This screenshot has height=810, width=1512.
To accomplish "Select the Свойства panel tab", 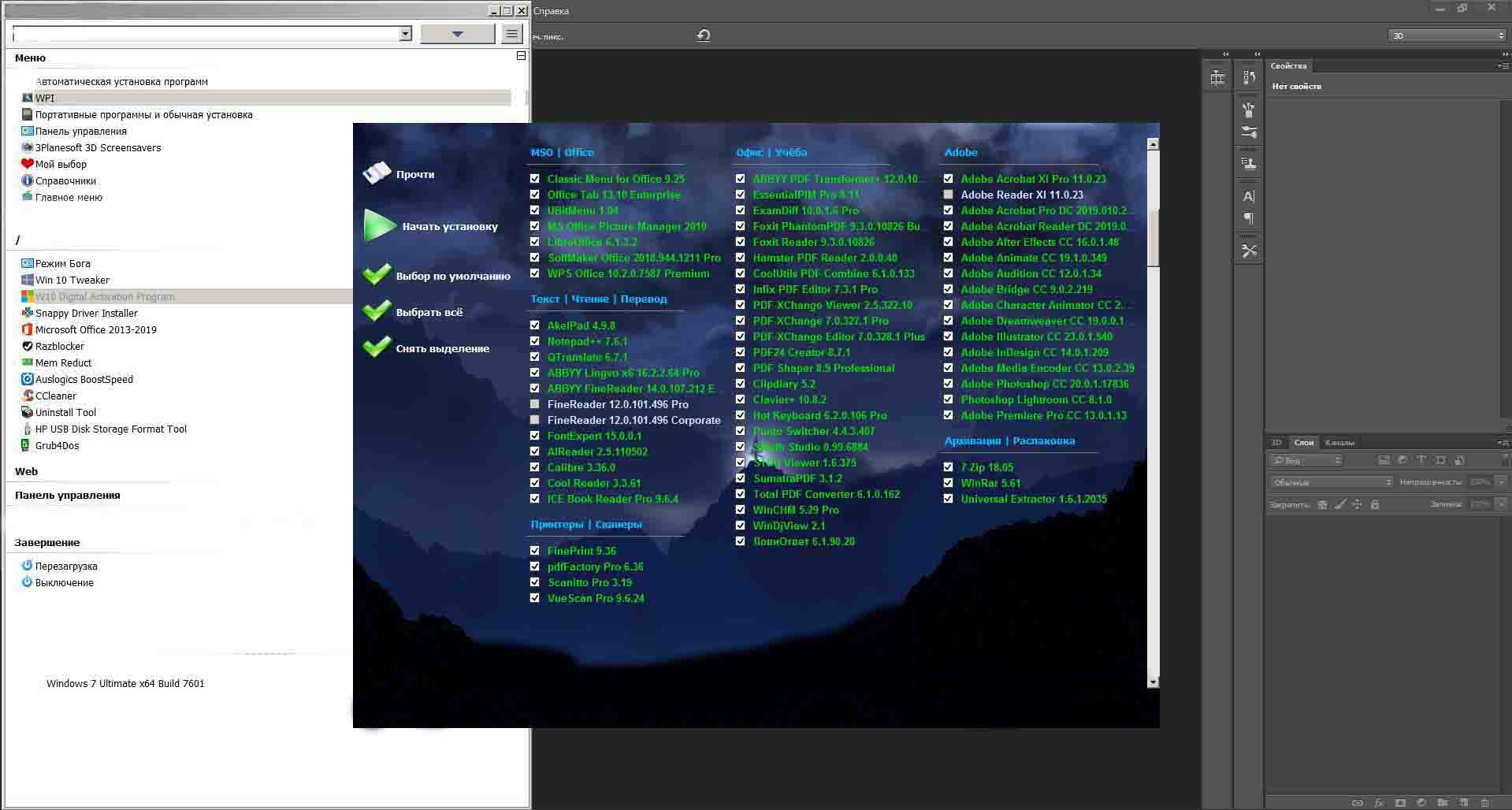I will click(1288, 66).
